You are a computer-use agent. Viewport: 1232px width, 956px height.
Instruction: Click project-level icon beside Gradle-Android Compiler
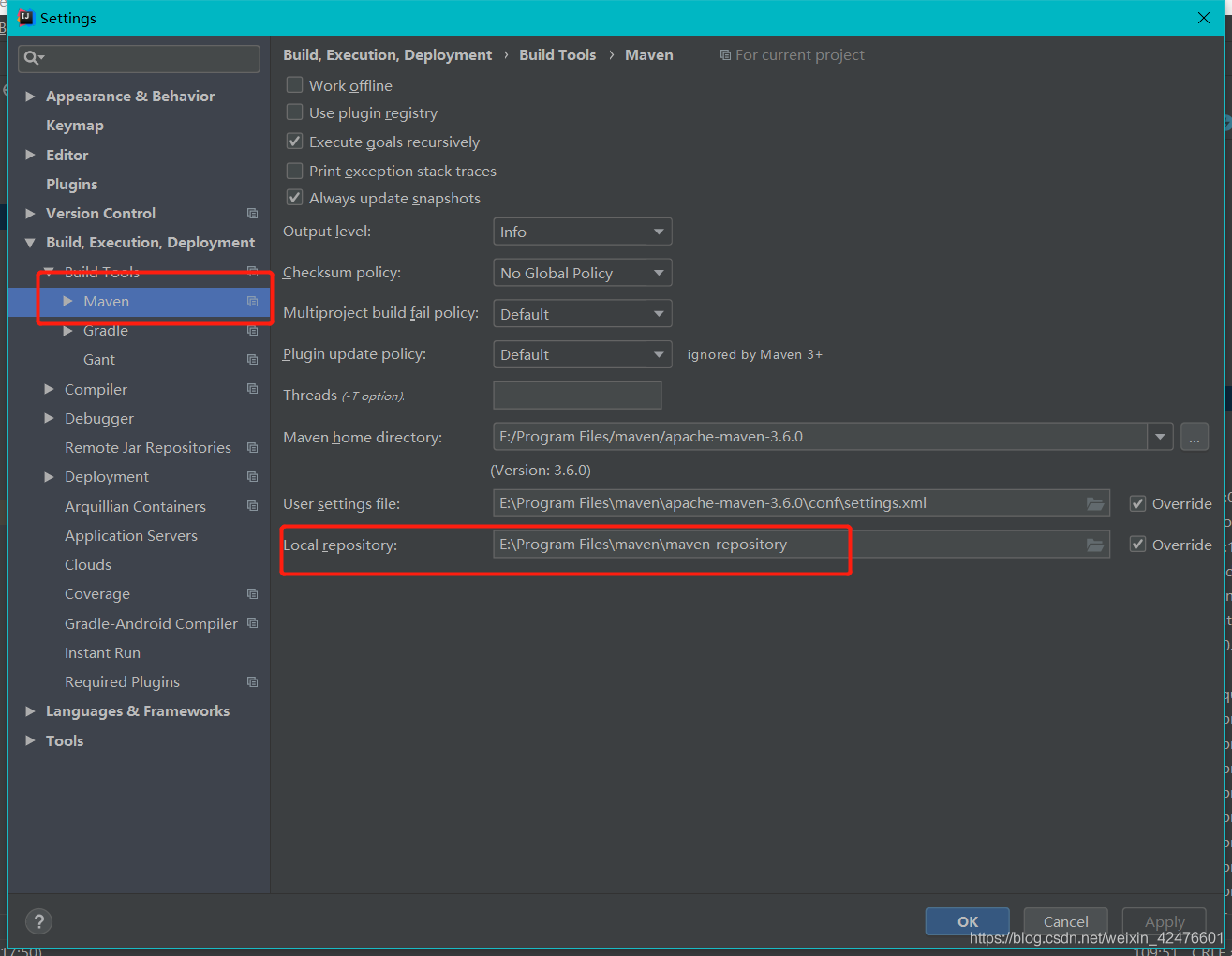coord(252,623)
